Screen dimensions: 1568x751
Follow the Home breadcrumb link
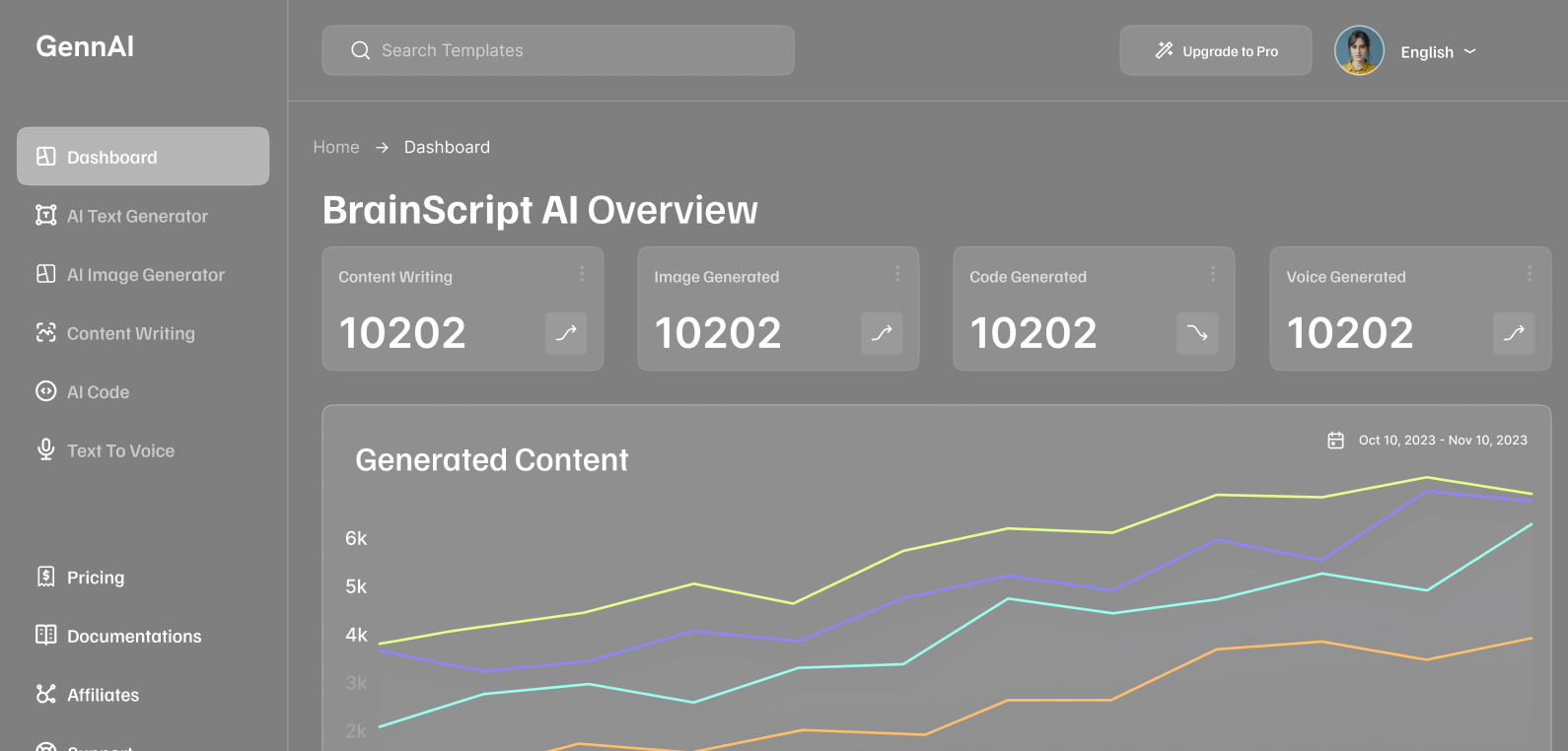point(336,147)
